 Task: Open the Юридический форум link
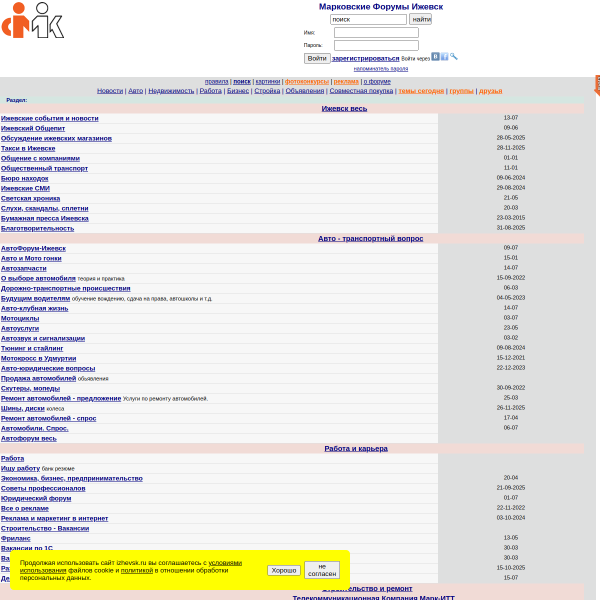tap(36, 498)
